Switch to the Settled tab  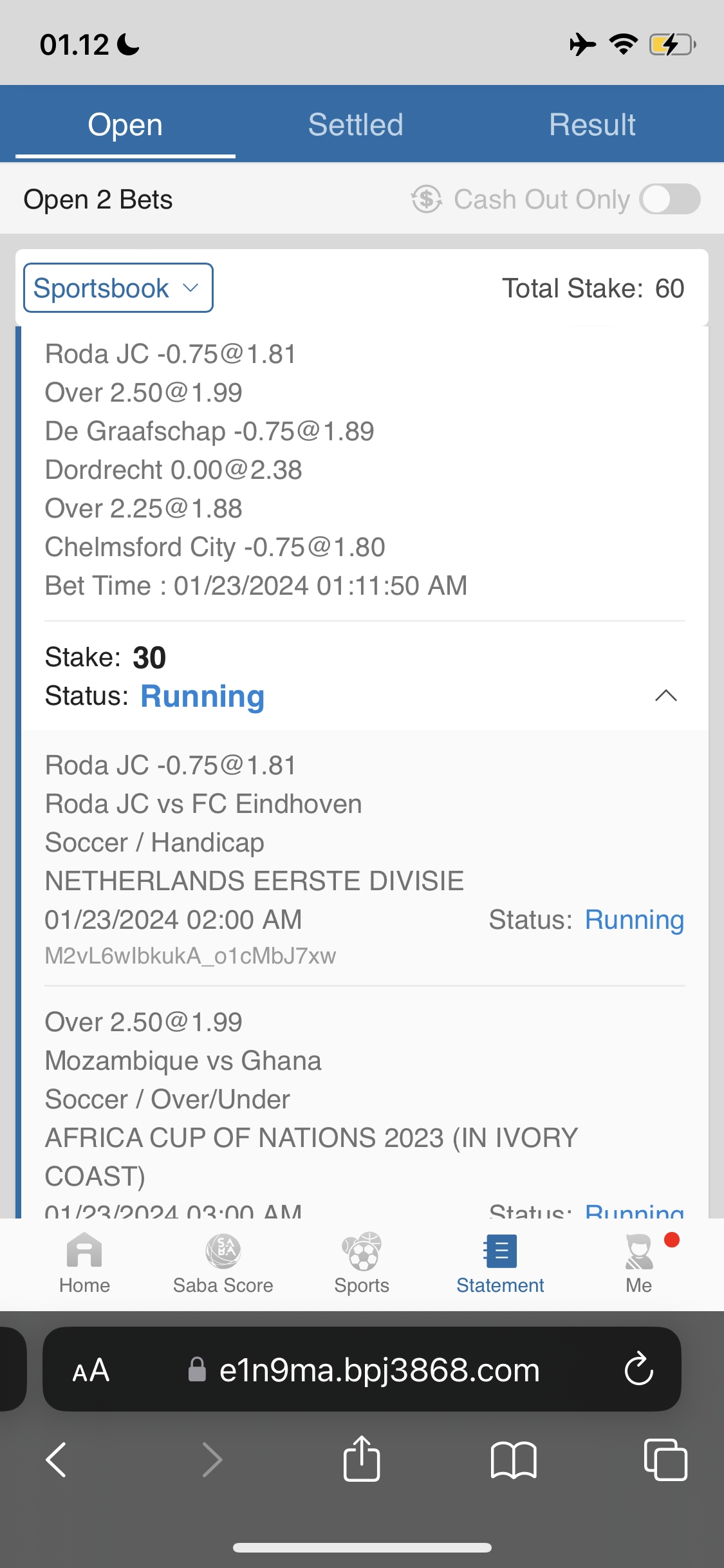(x=355, y=124)
